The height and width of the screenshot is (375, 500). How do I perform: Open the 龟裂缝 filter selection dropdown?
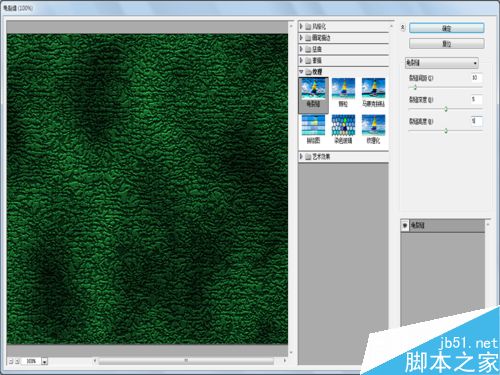[442, 63]
